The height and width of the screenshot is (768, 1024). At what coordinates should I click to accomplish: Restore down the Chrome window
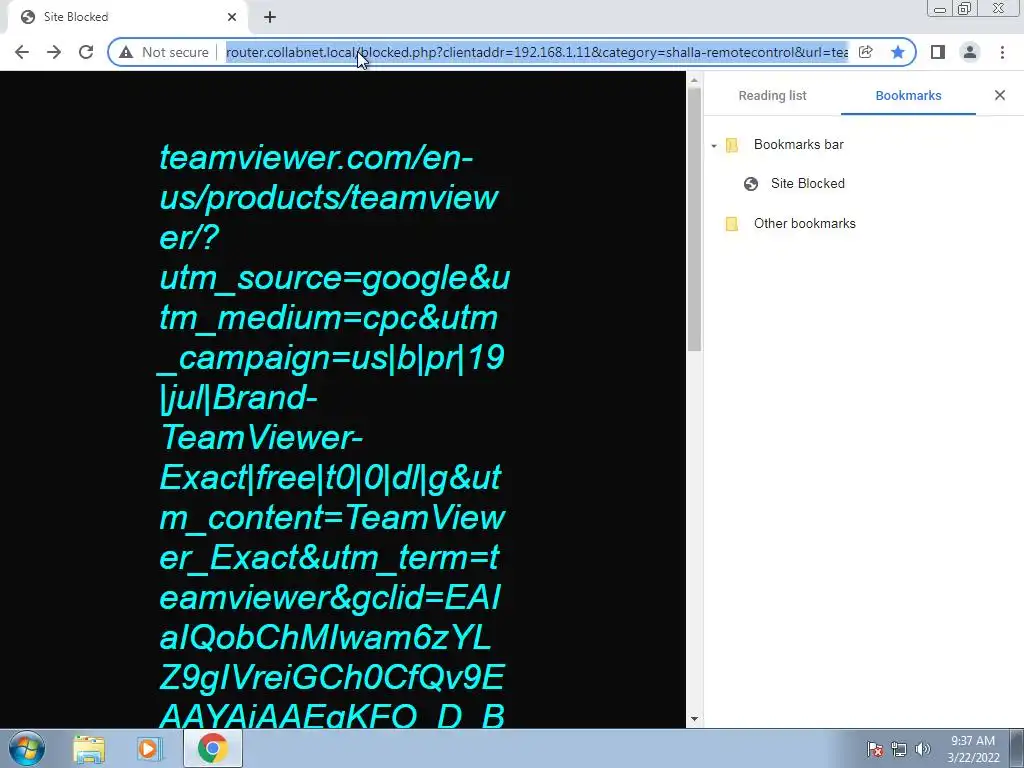[965, 9]
